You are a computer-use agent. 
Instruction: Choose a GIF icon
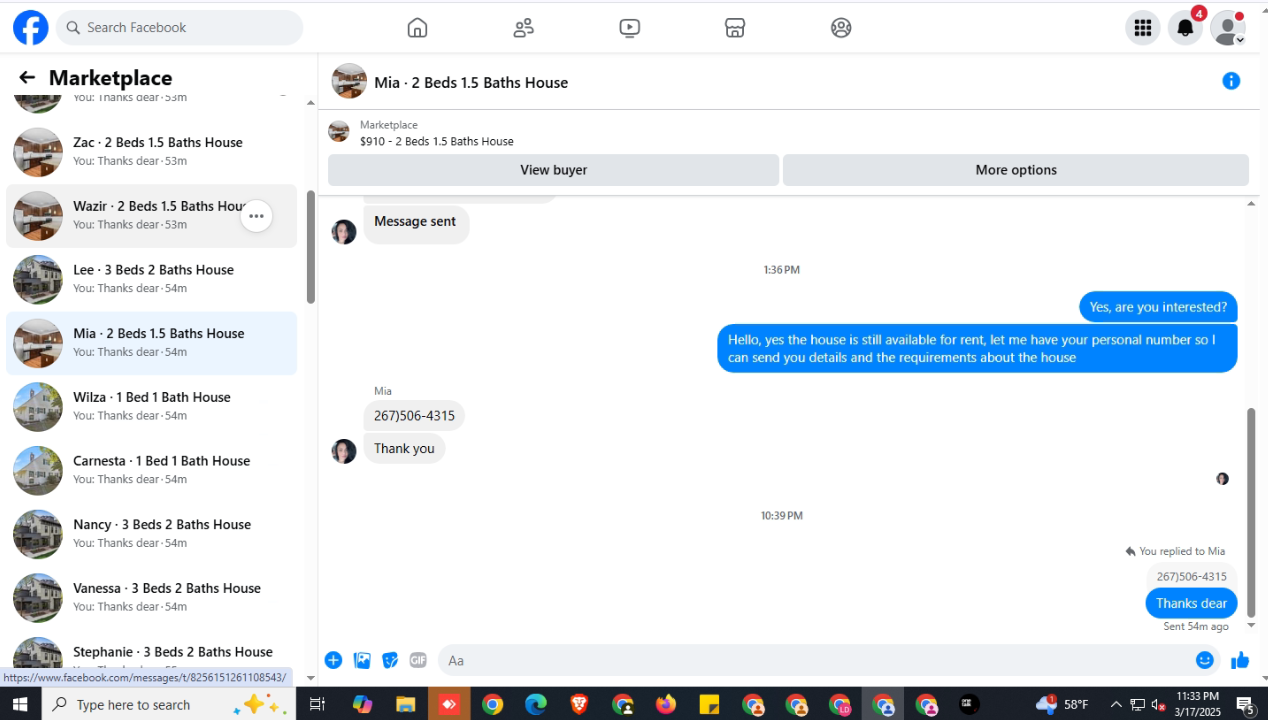[418, 660]
